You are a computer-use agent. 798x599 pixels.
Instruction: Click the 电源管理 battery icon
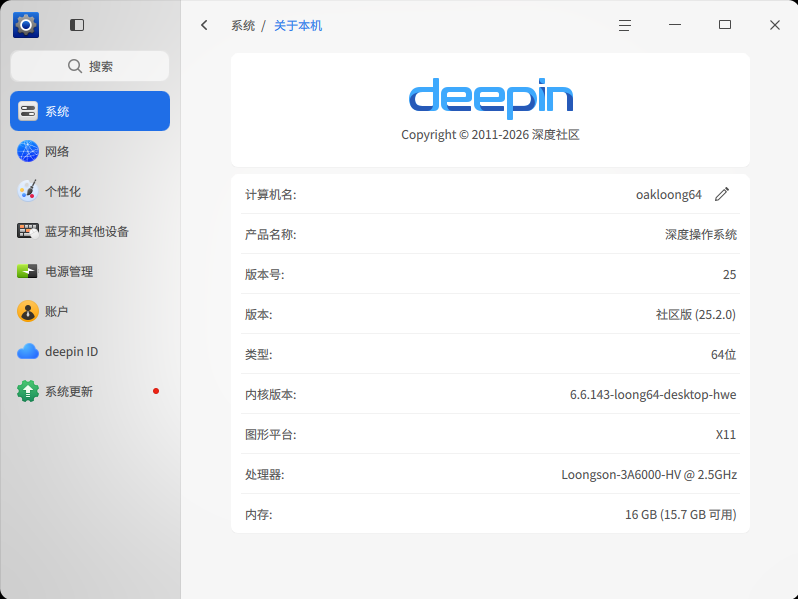coord(27,271)
